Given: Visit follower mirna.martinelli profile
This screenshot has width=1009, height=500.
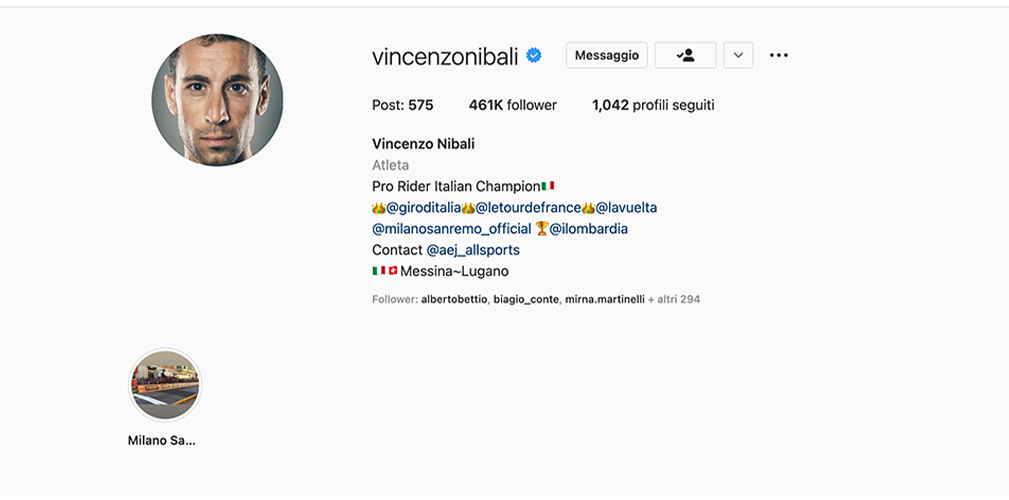Looking at the screenshot, I should point(605,299).
